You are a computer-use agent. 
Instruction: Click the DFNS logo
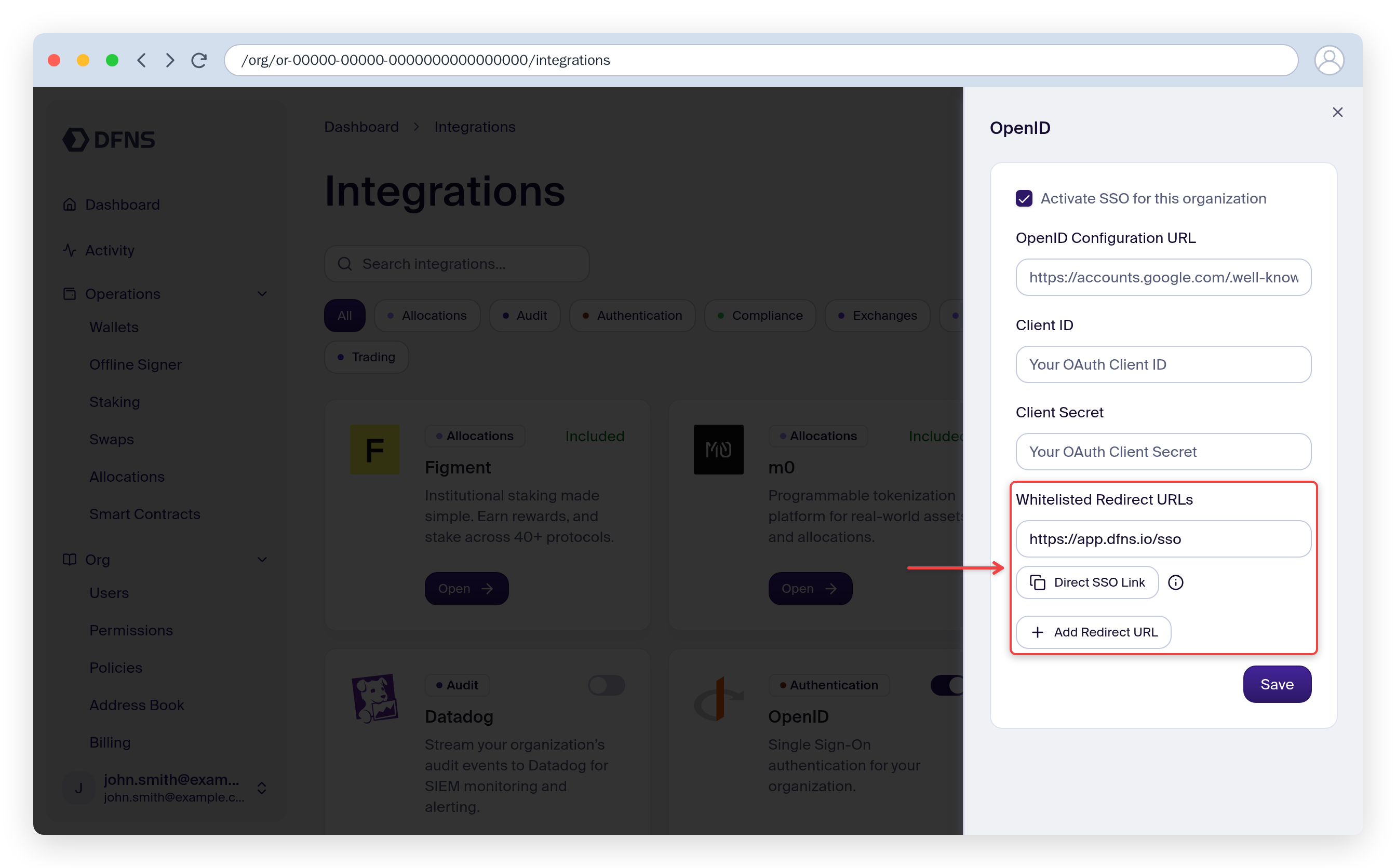click(x=109, y=140)
